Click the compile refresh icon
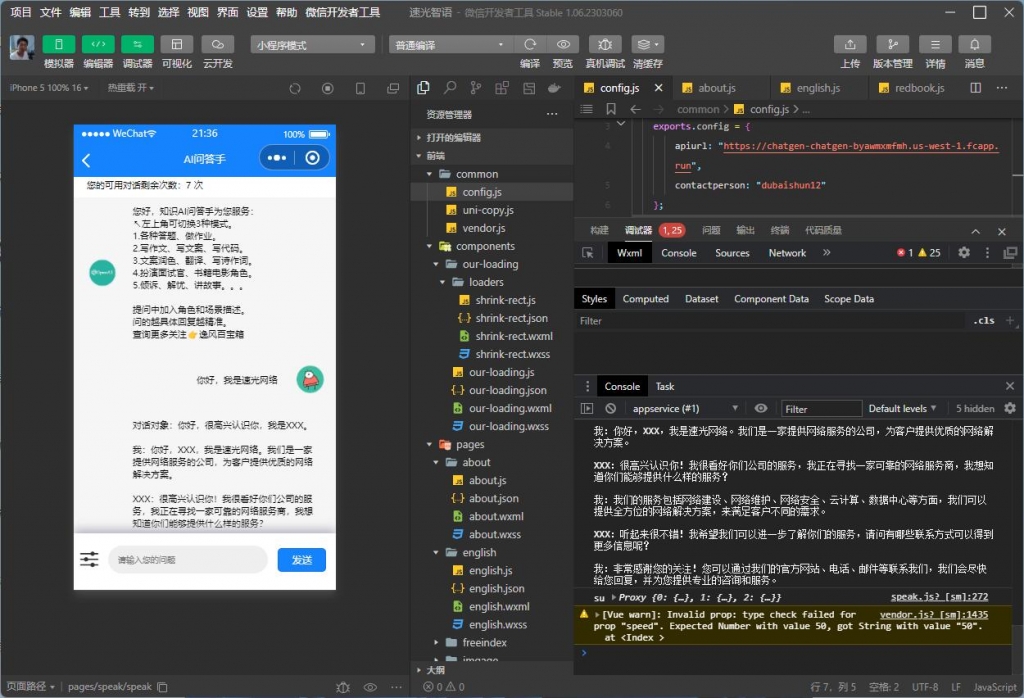Image resolution: width=1024 pixels, height=698 pixels. click(530, 44)
